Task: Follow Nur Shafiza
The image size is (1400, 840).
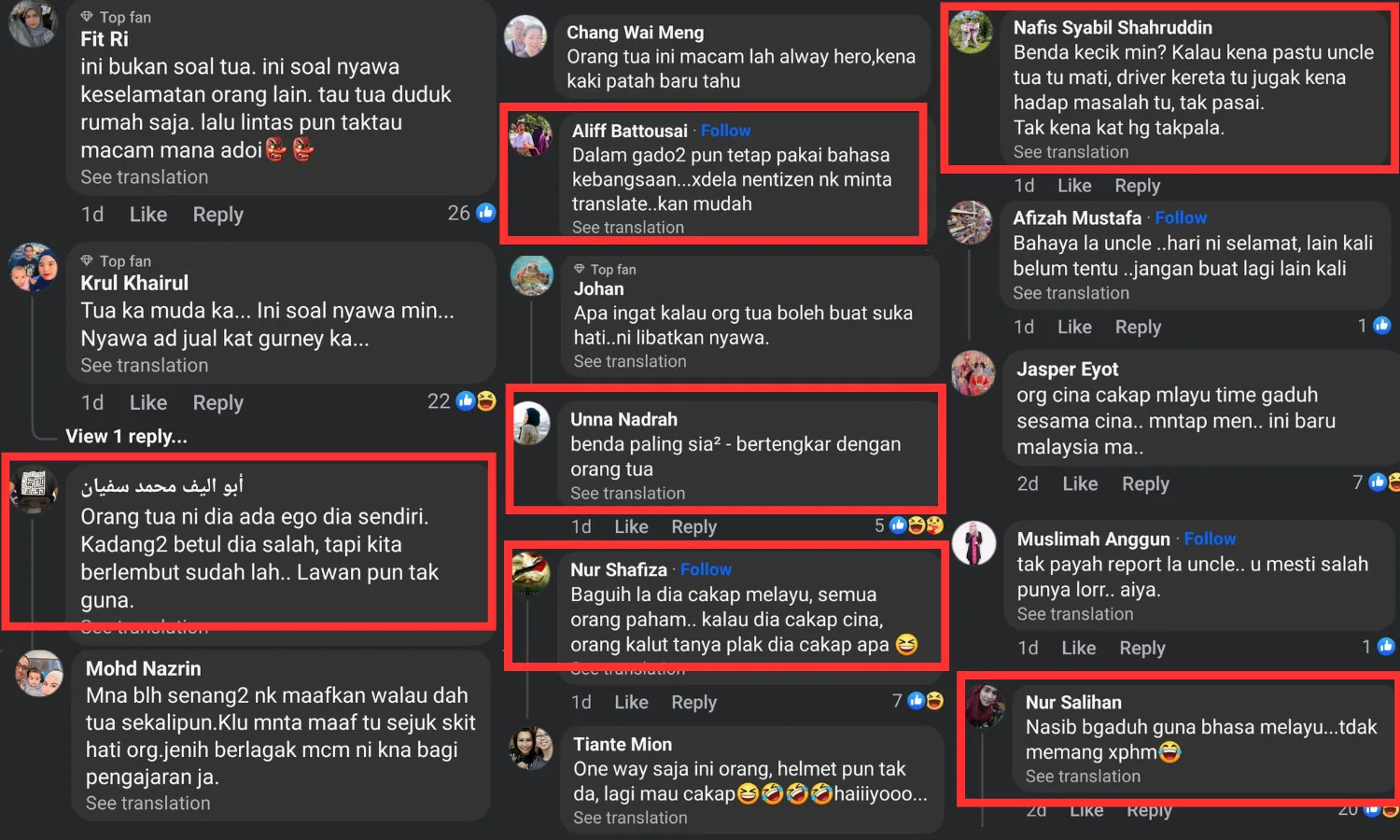Action: [706, 569]
